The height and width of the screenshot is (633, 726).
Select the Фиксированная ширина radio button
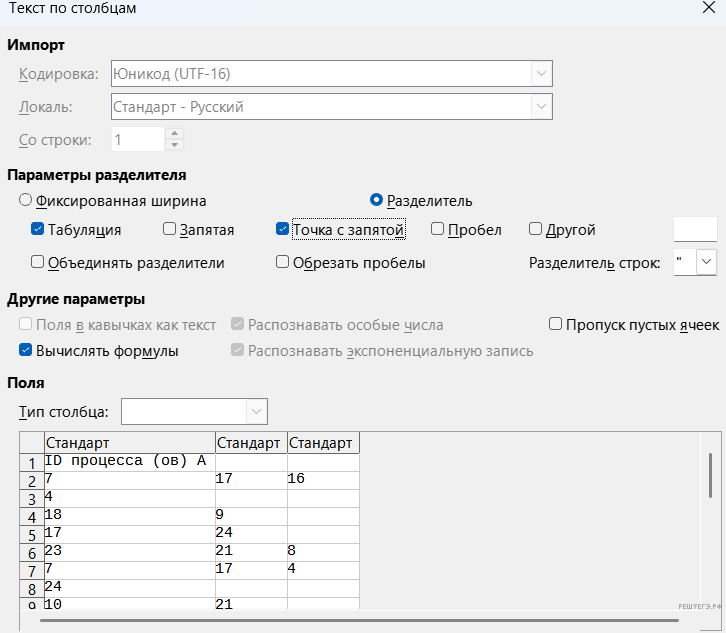click(26, 200)
